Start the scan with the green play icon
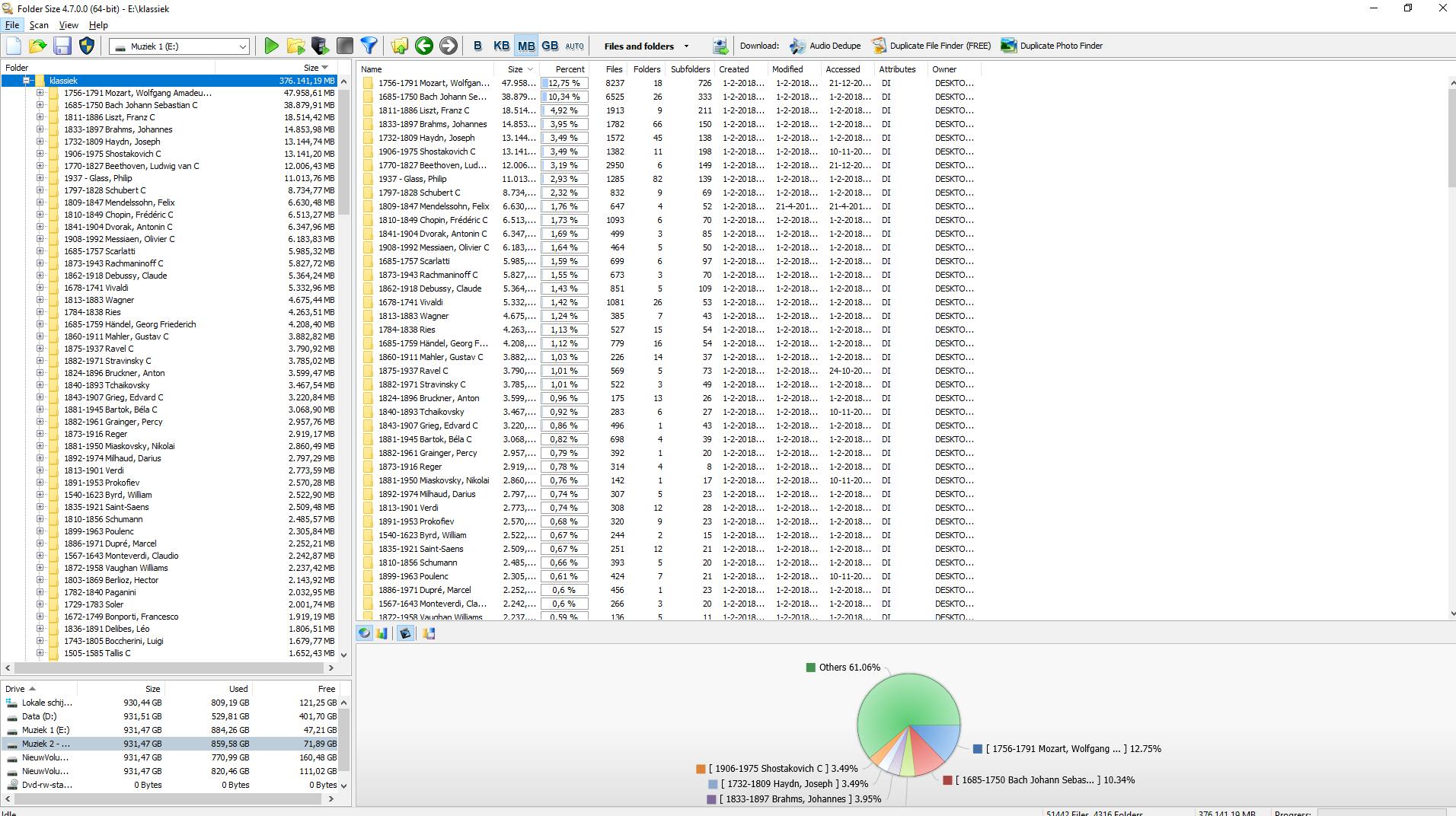Viewport: 1456px width, 816px height. pos(271,46)
